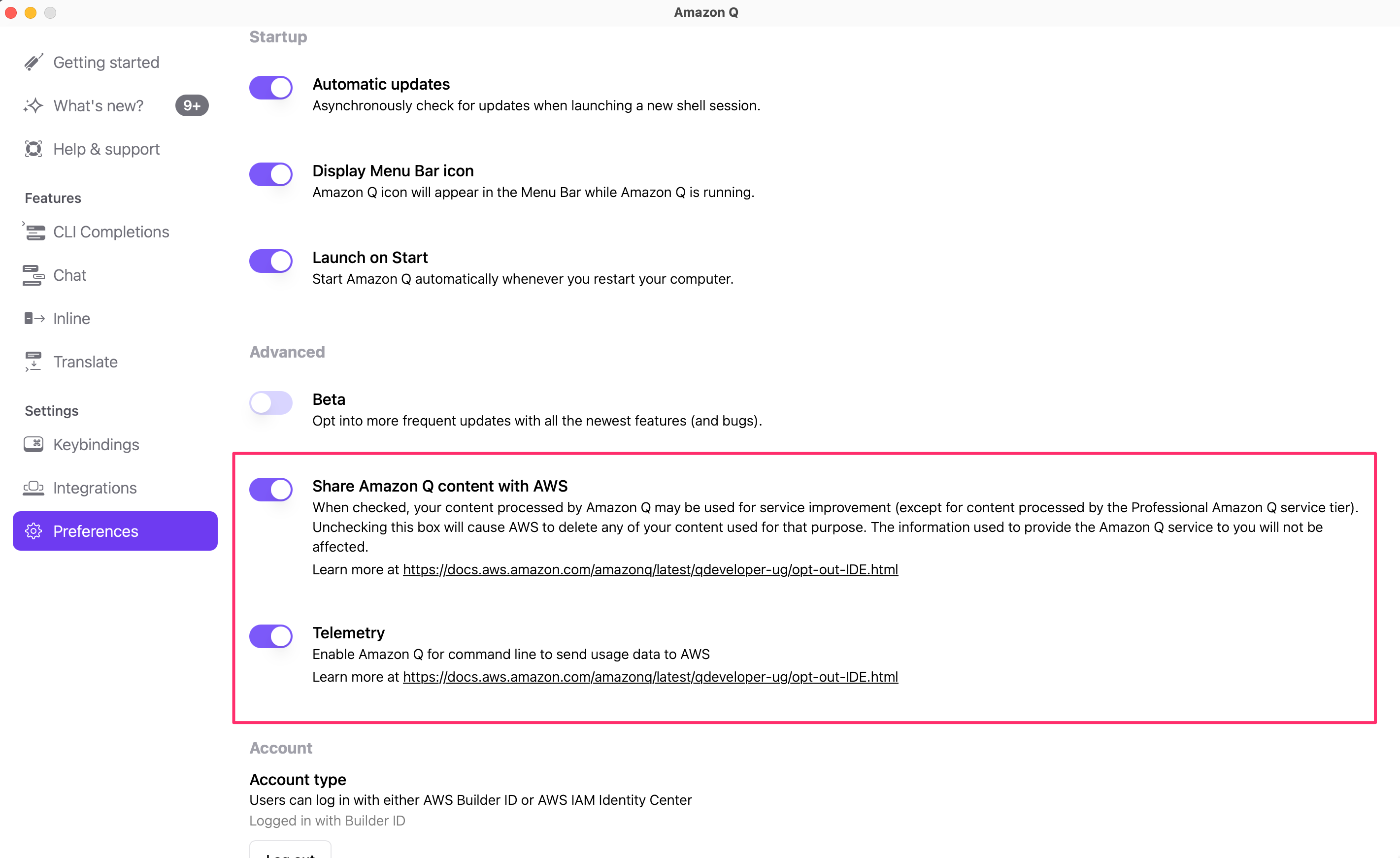This screenshot has height=858, width=1400.
Task: Click the Account type heading
Action: tap(298, 779)
